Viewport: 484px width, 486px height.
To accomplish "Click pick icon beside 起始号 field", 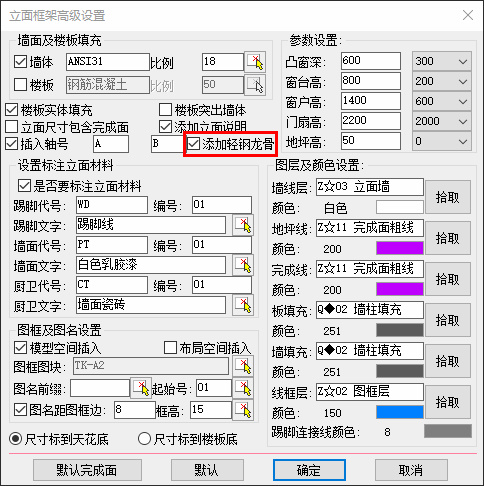I will coord(243,388).
